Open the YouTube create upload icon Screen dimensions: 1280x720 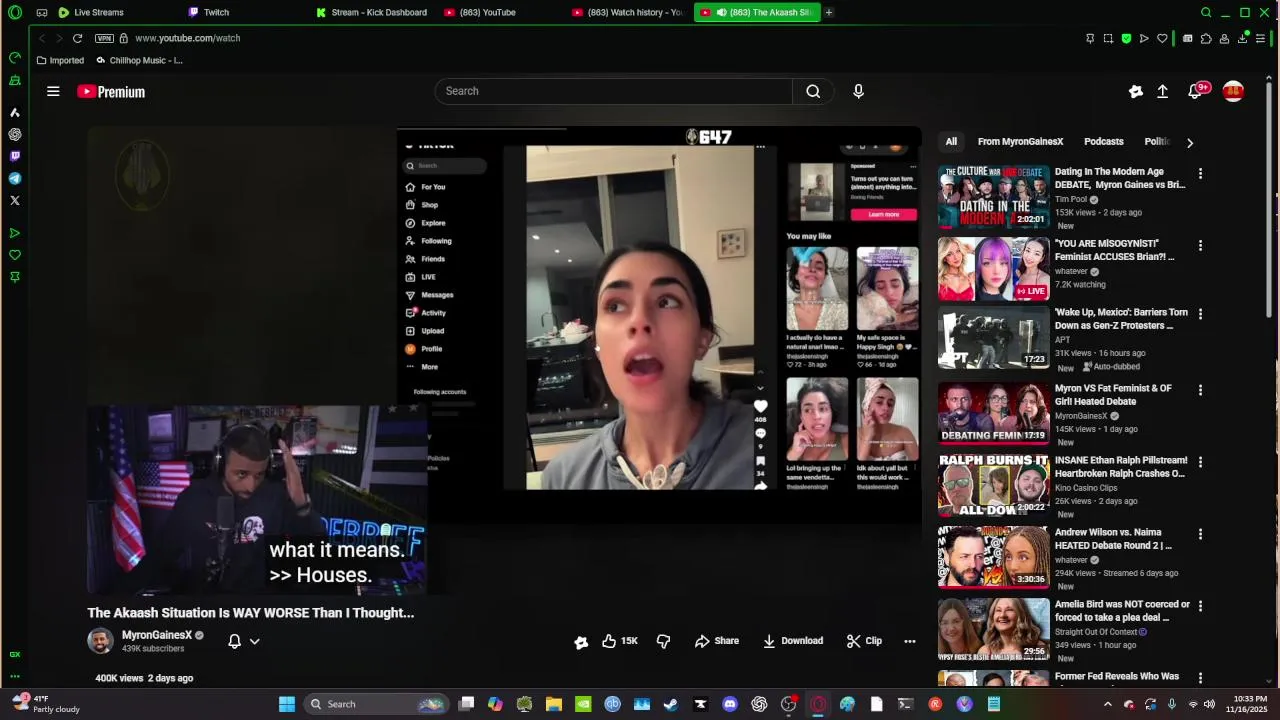(1162, 91)
